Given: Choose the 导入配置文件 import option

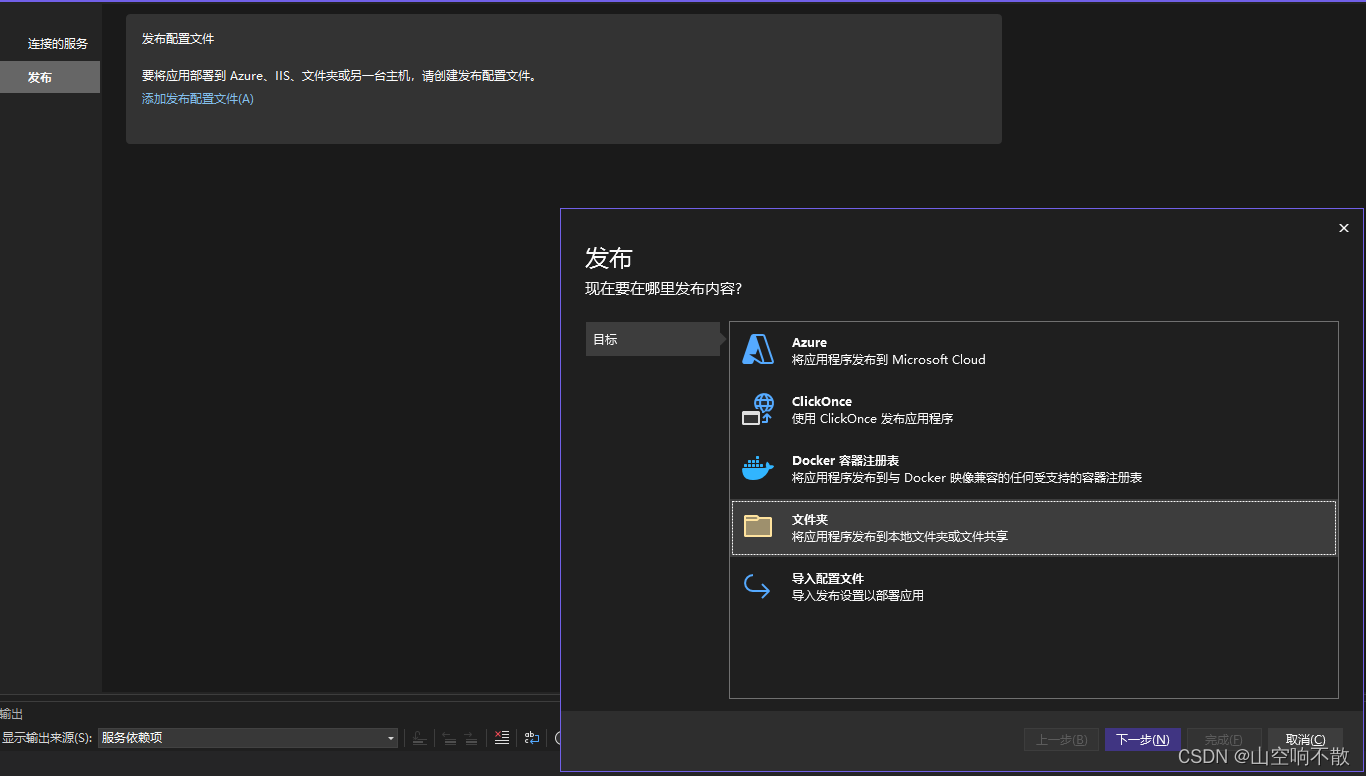Looking at the screenshot, I should pos(1034,586).
